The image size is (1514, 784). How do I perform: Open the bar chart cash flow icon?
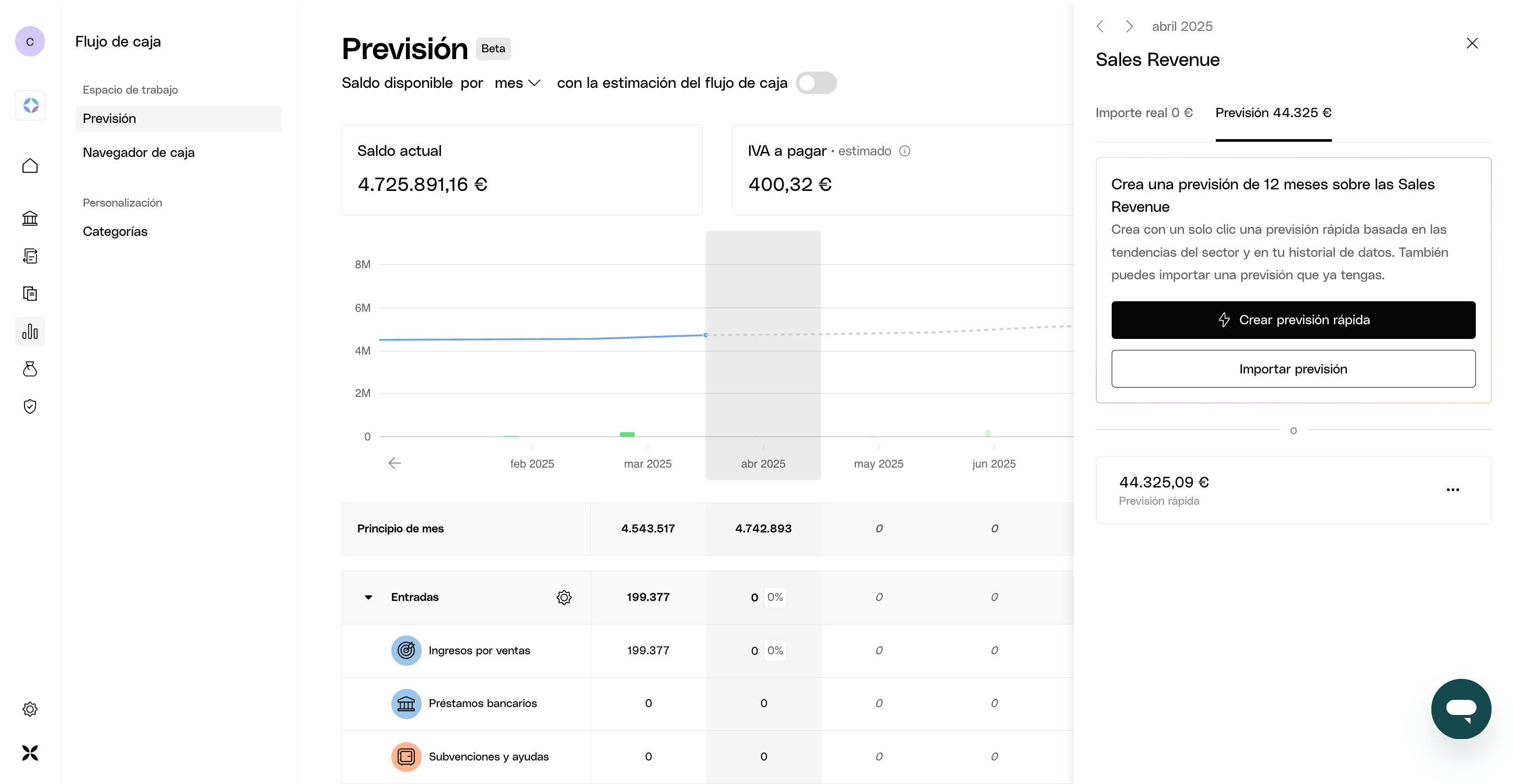[30, 332]
